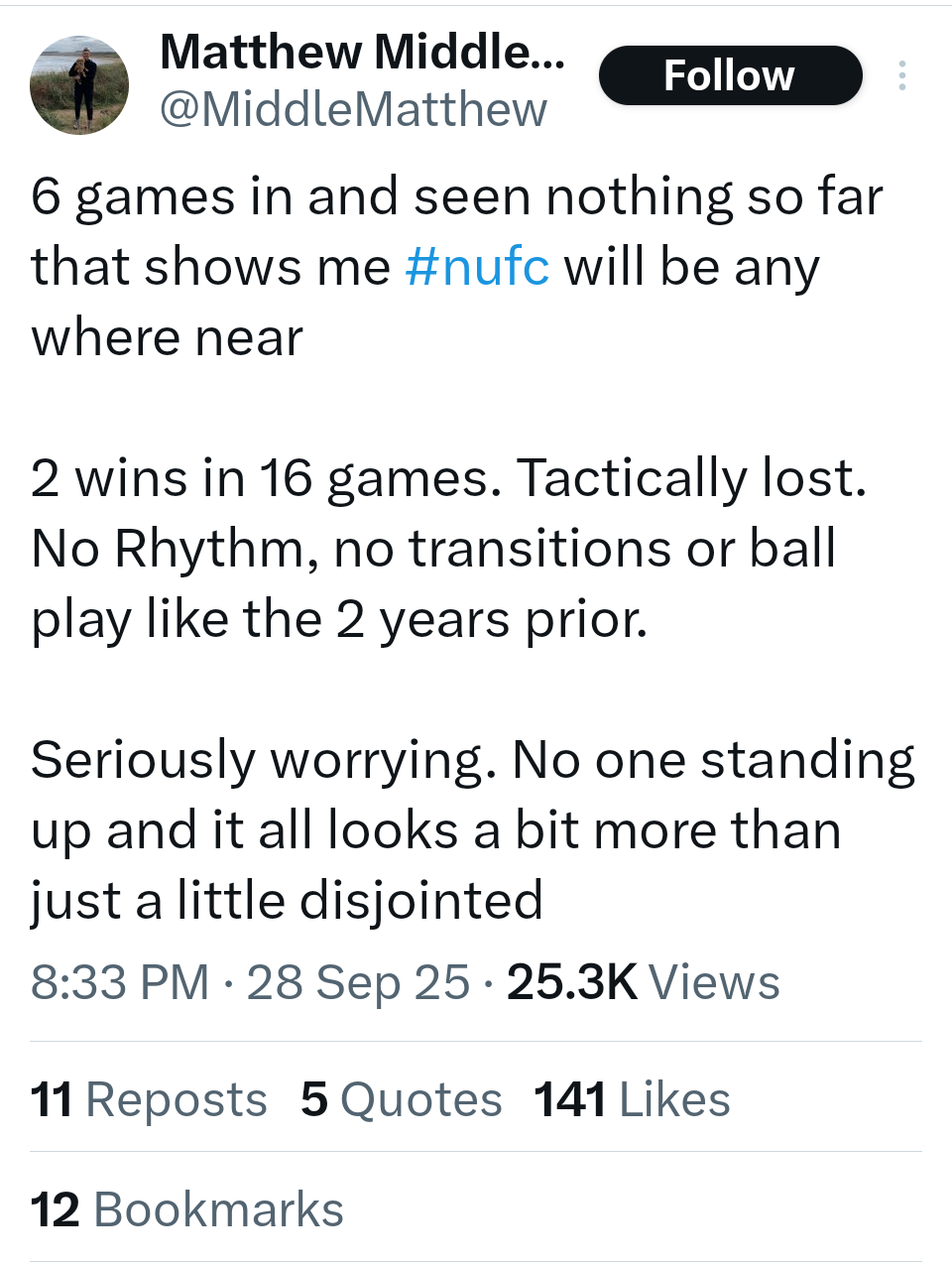952x1265 pixels.
Task: Select the "Tactically lost." sentence
Action: (x=691, y=478)
